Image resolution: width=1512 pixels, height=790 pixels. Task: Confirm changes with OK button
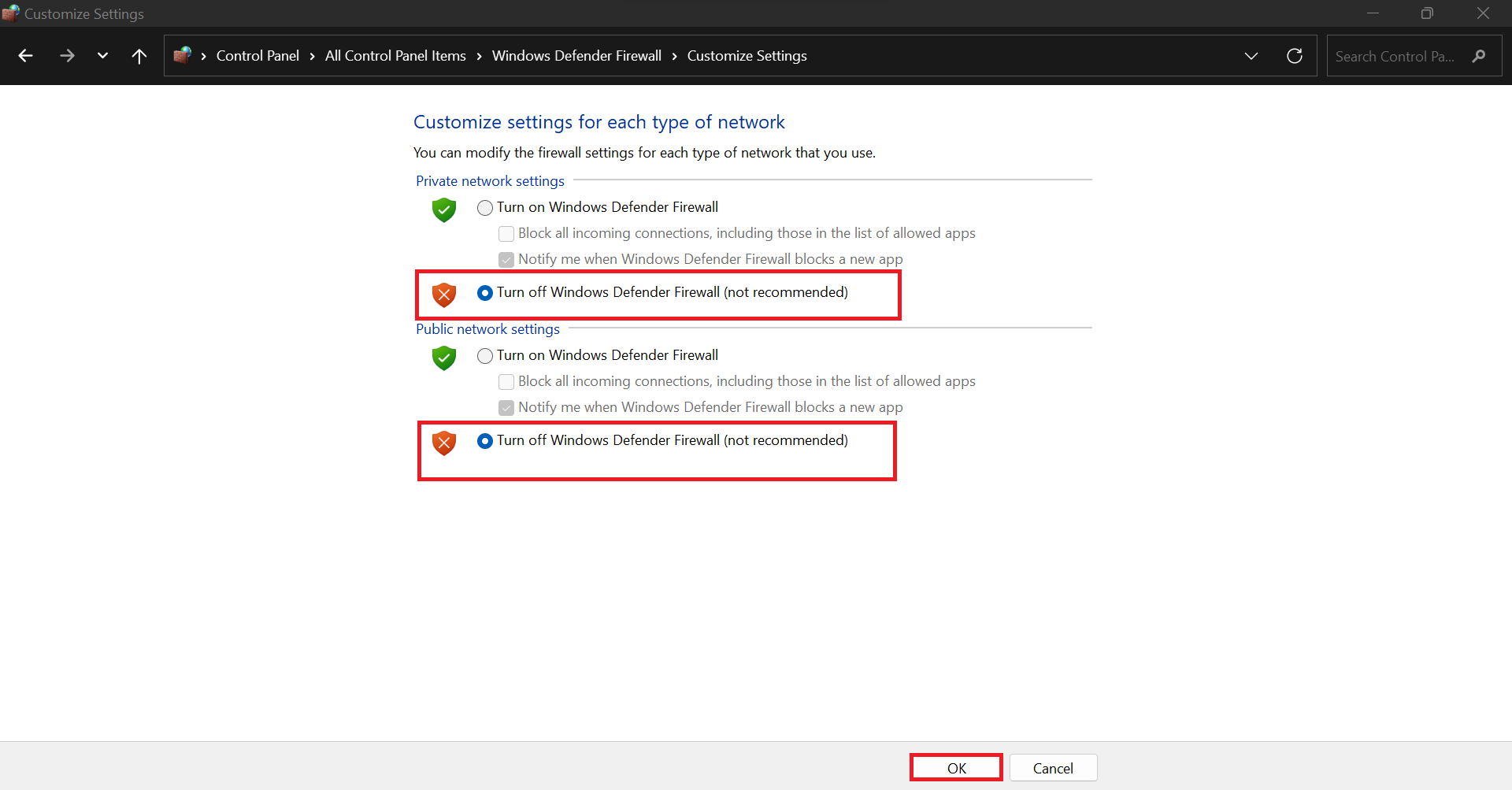(956, 768)
